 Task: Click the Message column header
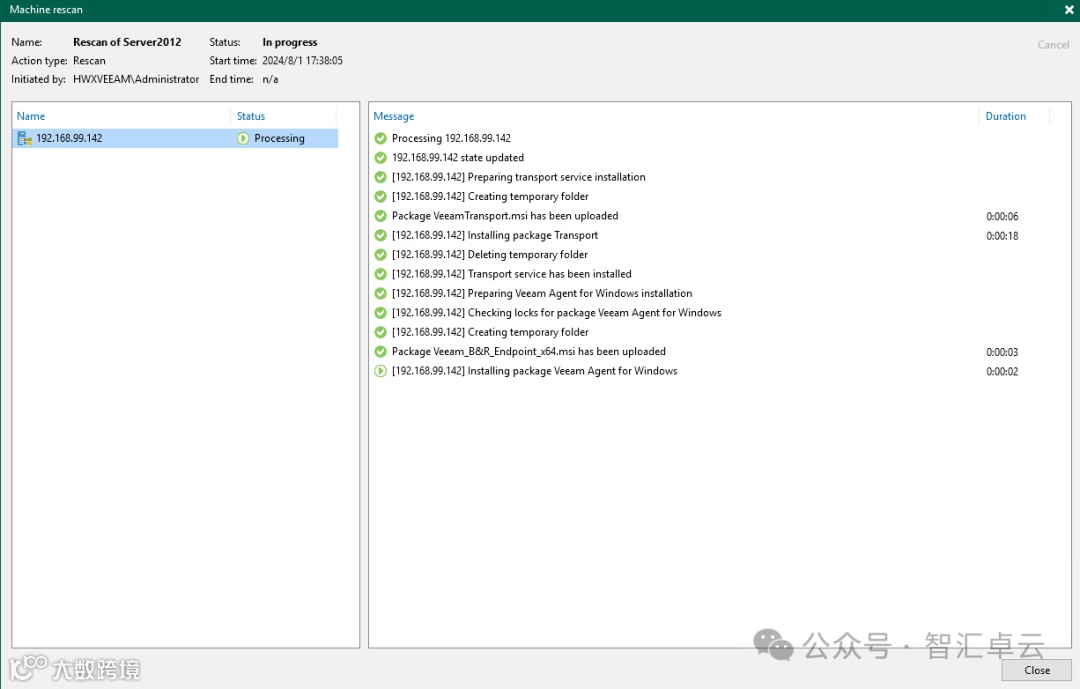tap(394, 116)
